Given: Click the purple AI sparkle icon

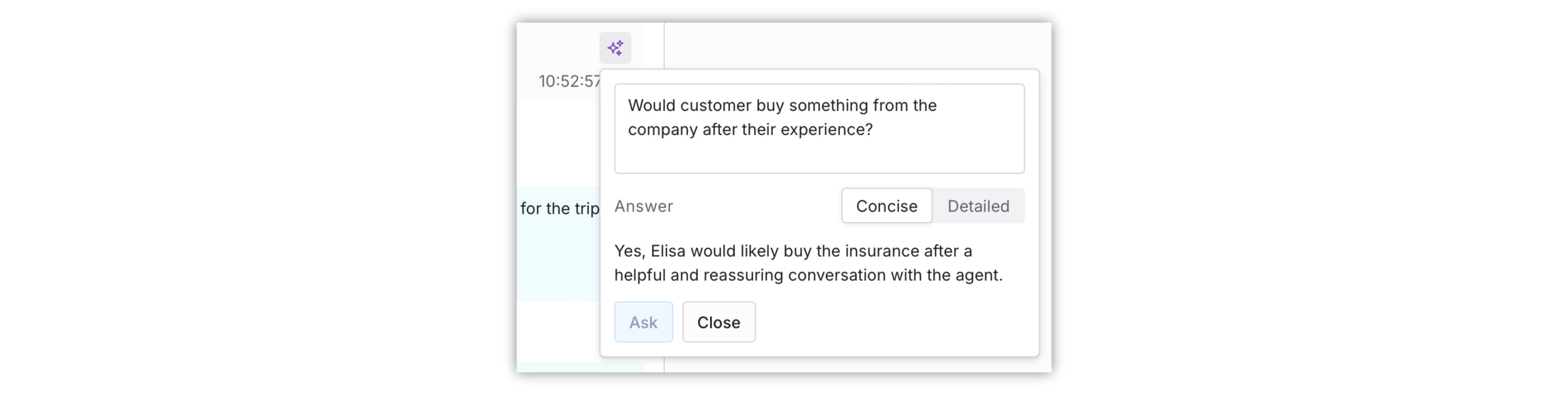Looking at the screenshot, I should (615, 48).
